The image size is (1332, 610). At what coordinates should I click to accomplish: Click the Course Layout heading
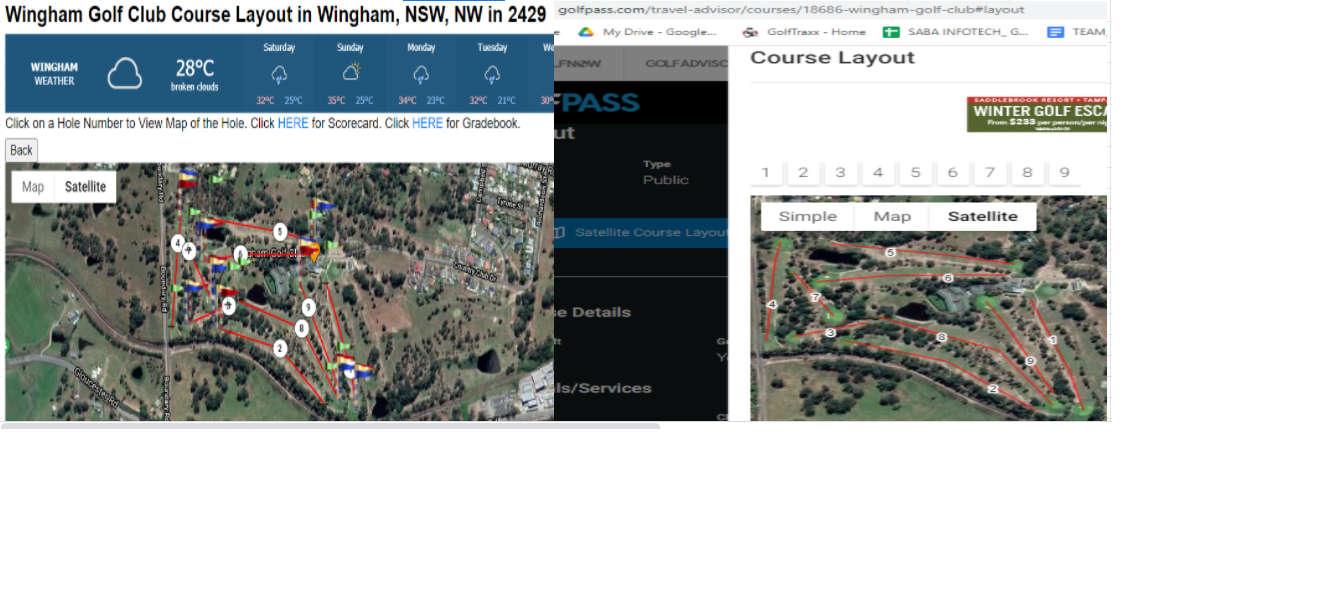[832, 58]
